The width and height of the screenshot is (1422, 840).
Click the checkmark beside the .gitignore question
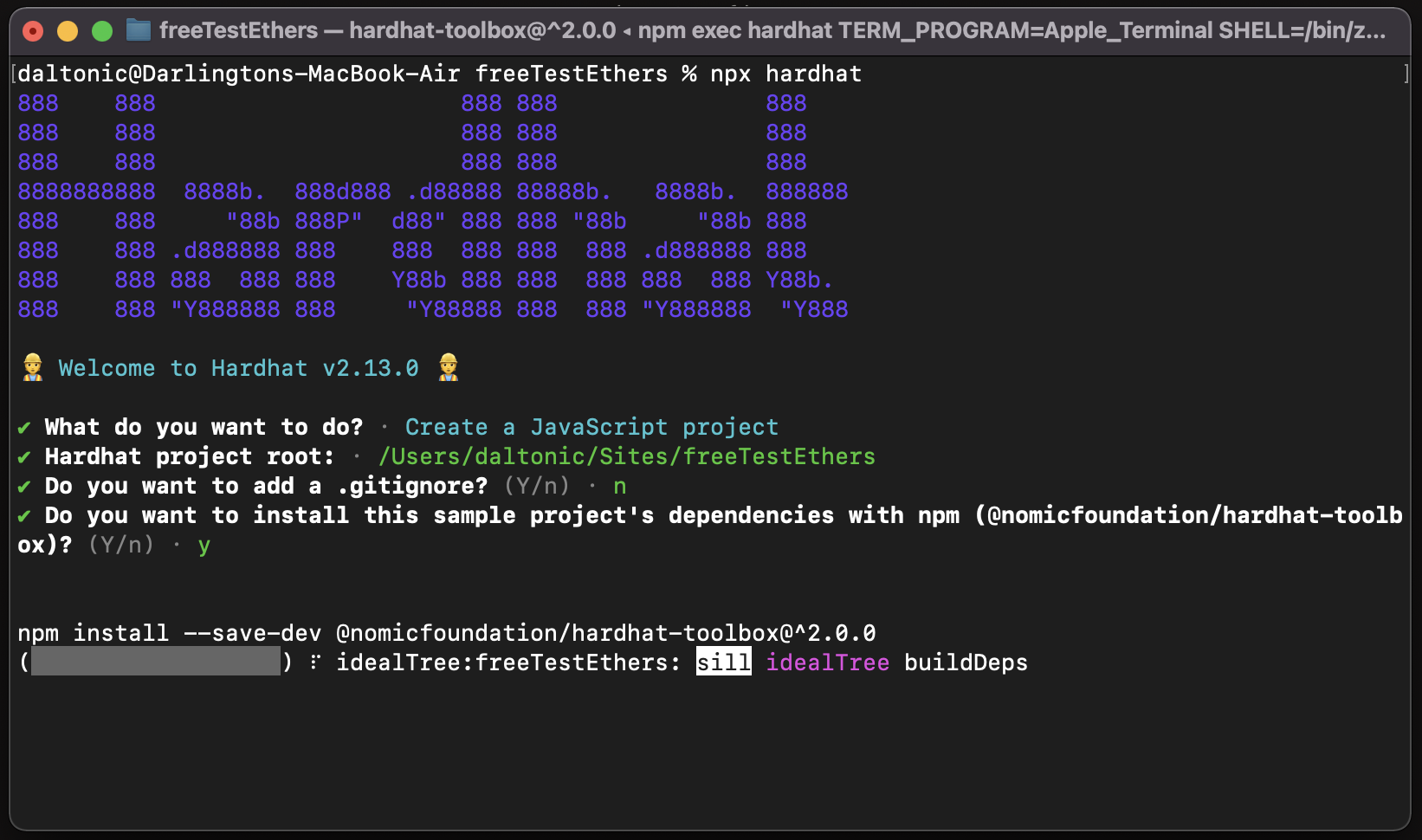click(x=24, y=487)
